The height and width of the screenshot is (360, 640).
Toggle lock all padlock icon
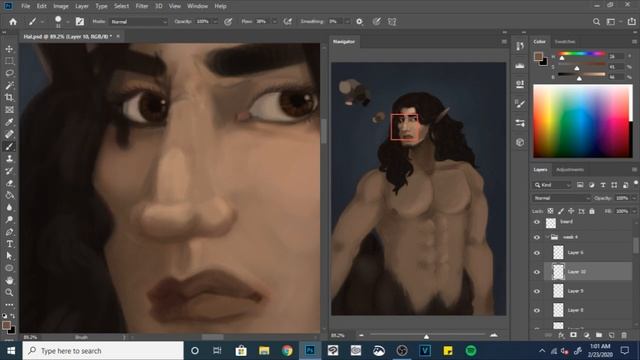tap(592, 211)
